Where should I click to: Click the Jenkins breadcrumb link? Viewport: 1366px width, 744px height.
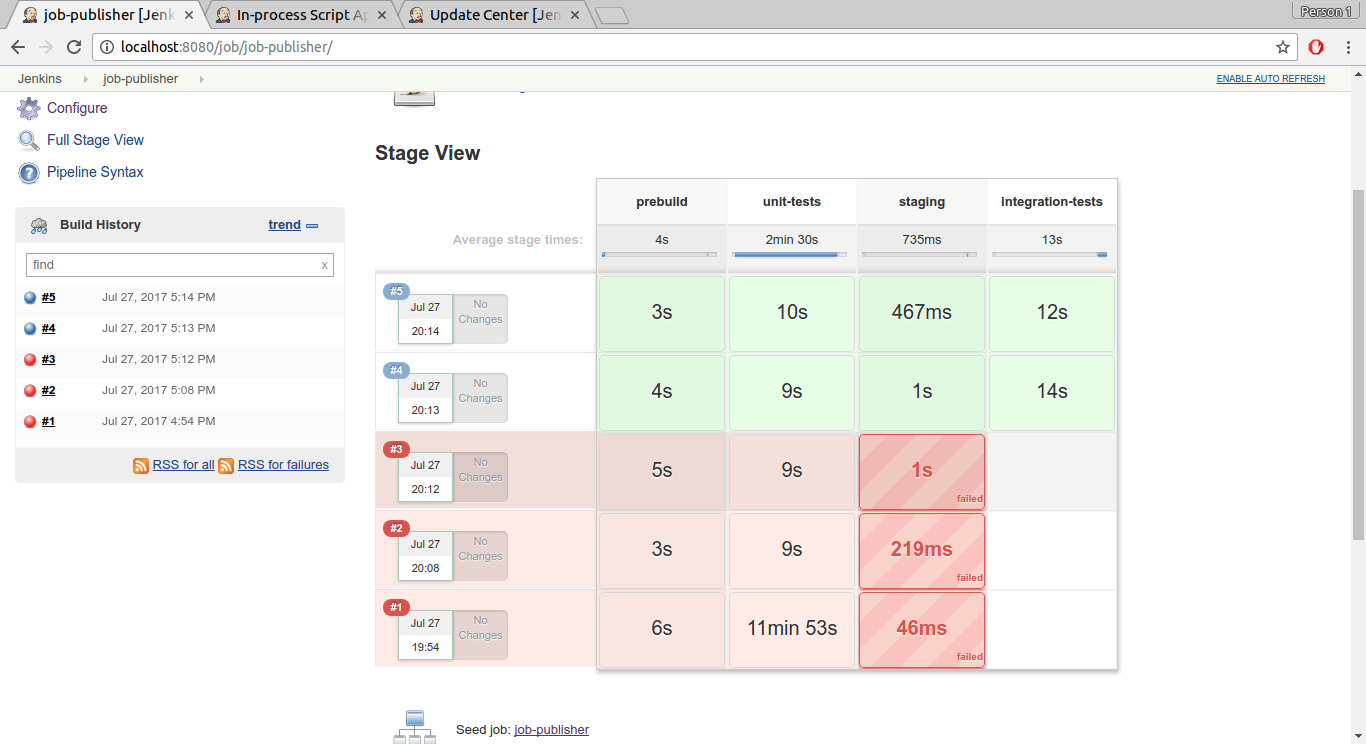tap(40, 79)
